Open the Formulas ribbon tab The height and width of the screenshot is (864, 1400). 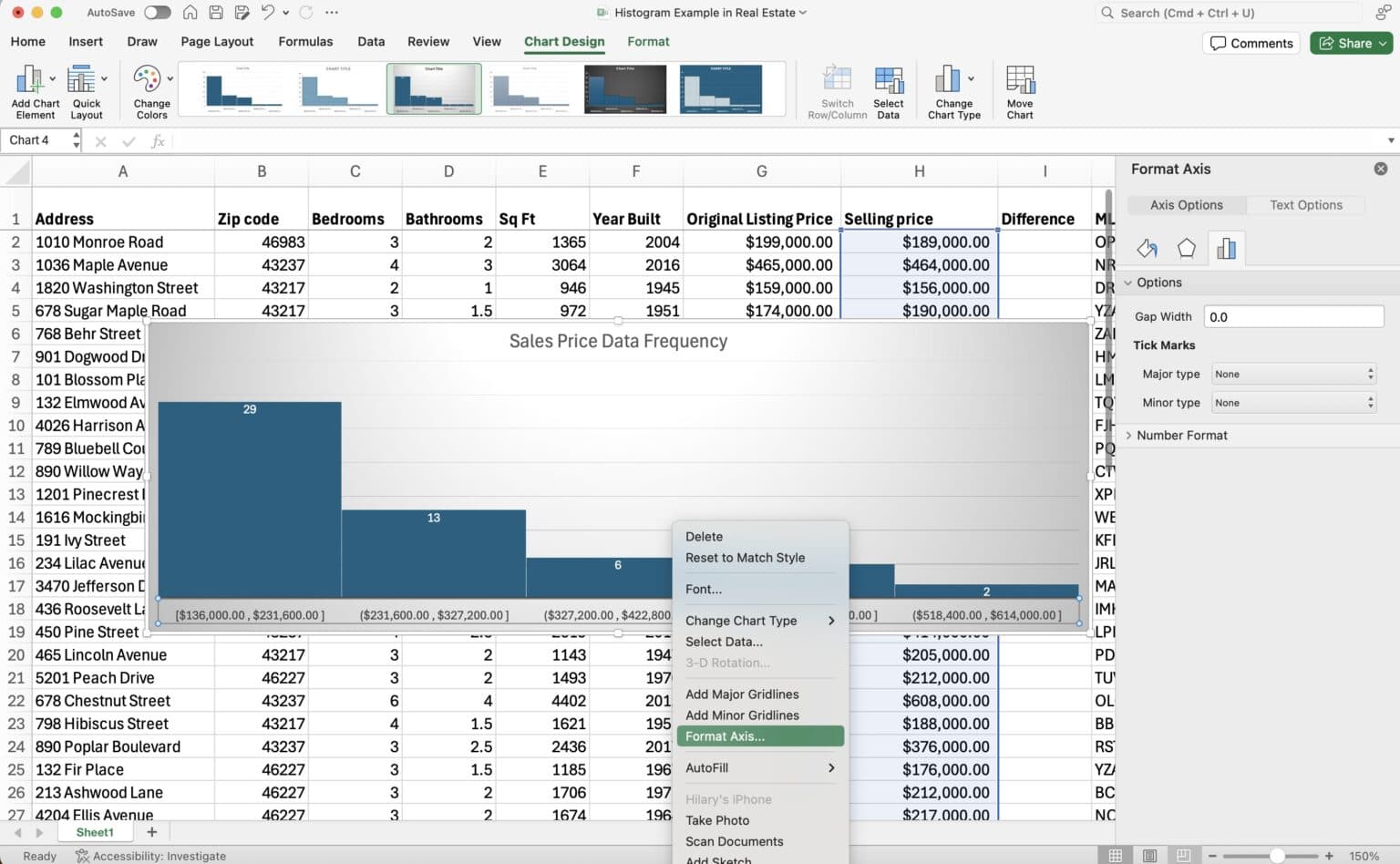[x=305, y=41]
